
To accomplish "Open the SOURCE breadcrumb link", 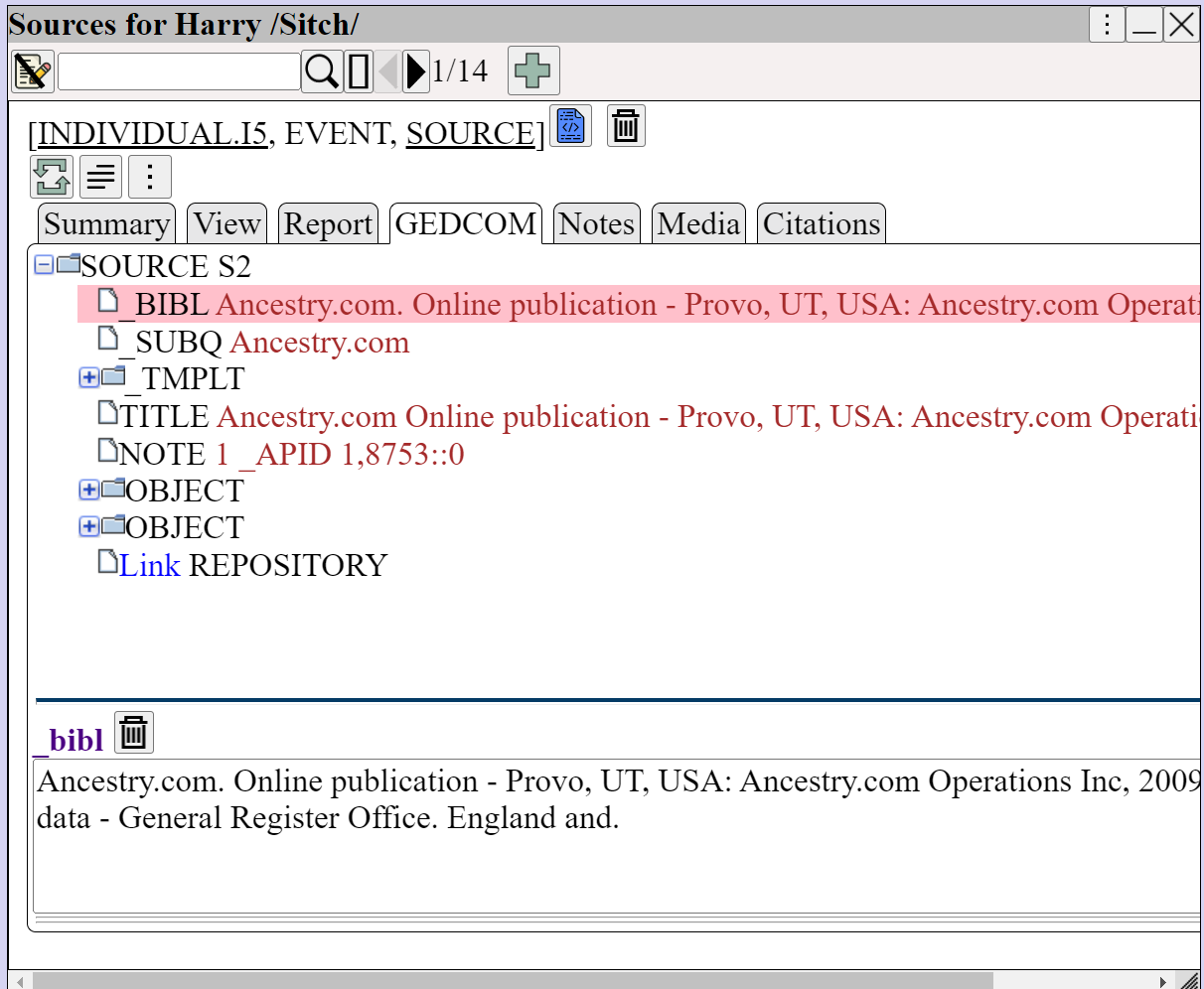I will [x=471, y=133].
